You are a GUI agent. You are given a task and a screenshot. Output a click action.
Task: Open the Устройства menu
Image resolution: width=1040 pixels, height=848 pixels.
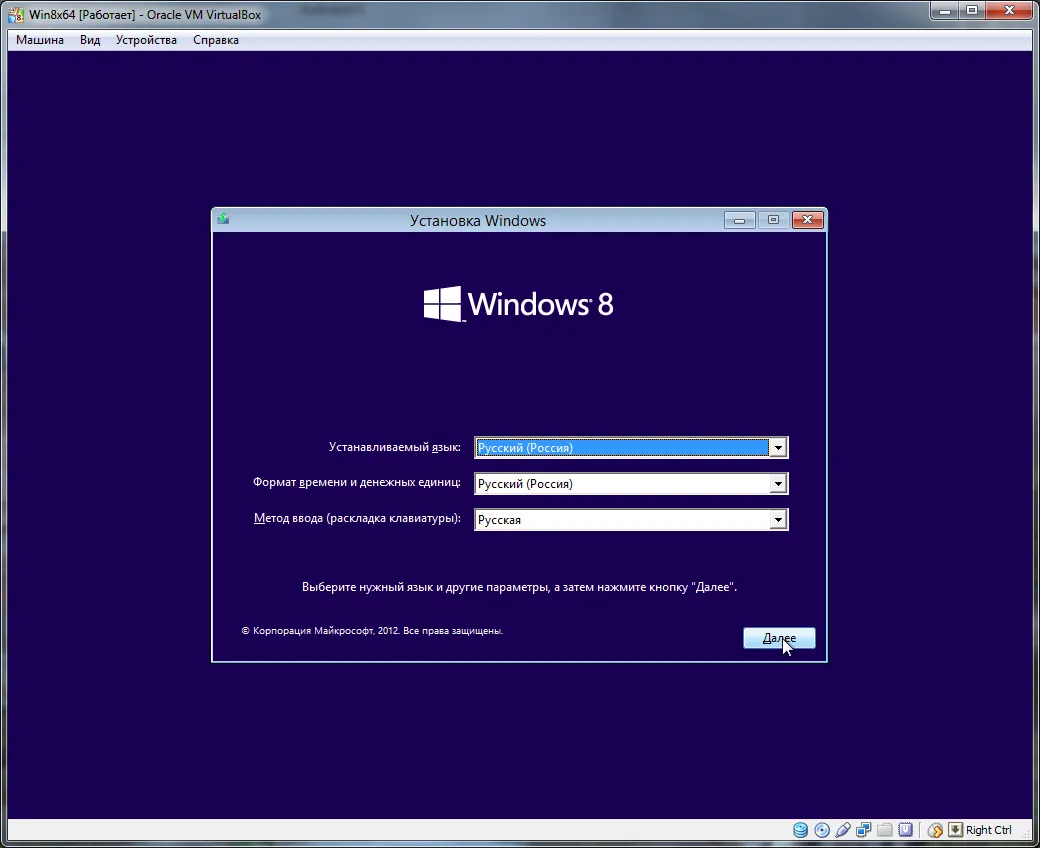[146, 40]
